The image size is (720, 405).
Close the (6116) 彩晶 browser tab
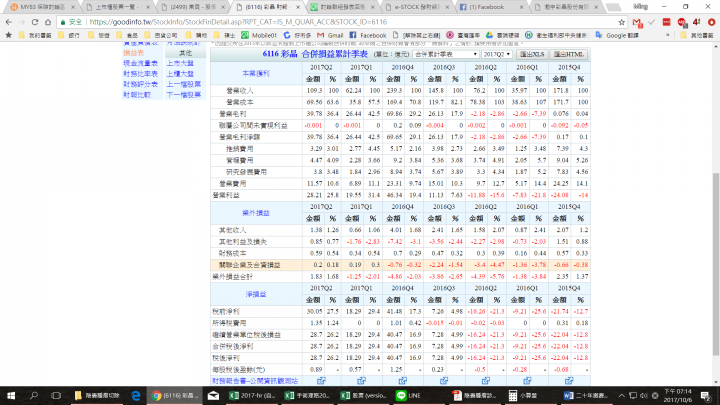pyautogui.click(x=298, y=7)
